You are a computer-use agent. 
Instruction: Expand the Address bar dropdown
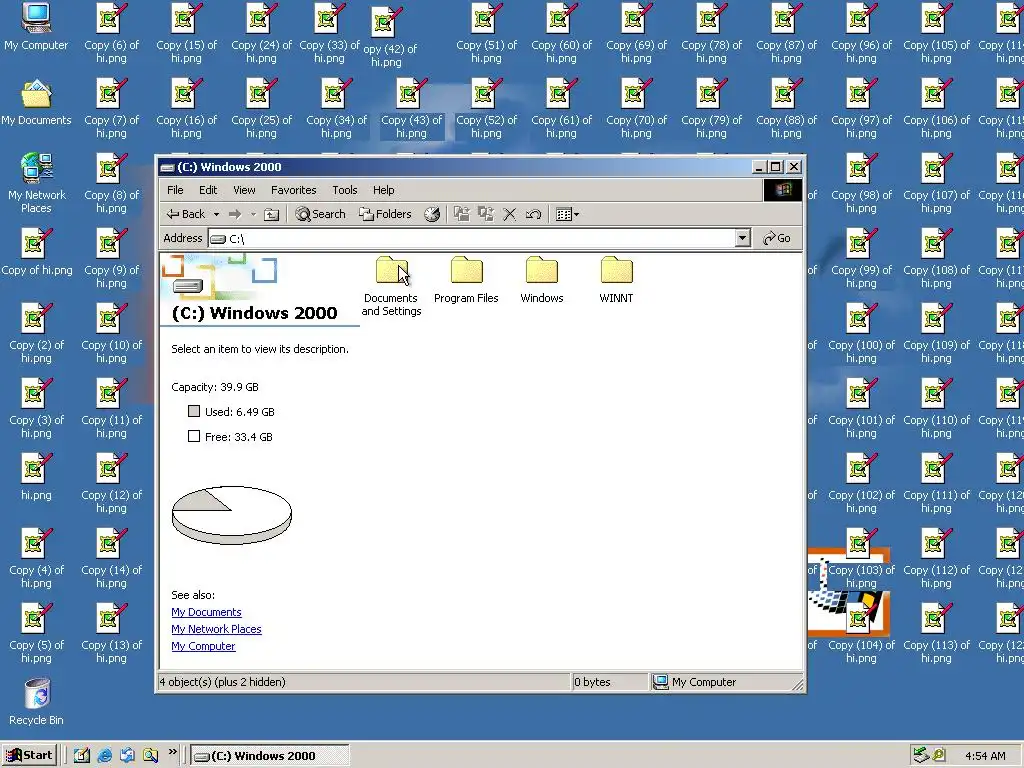743,238
